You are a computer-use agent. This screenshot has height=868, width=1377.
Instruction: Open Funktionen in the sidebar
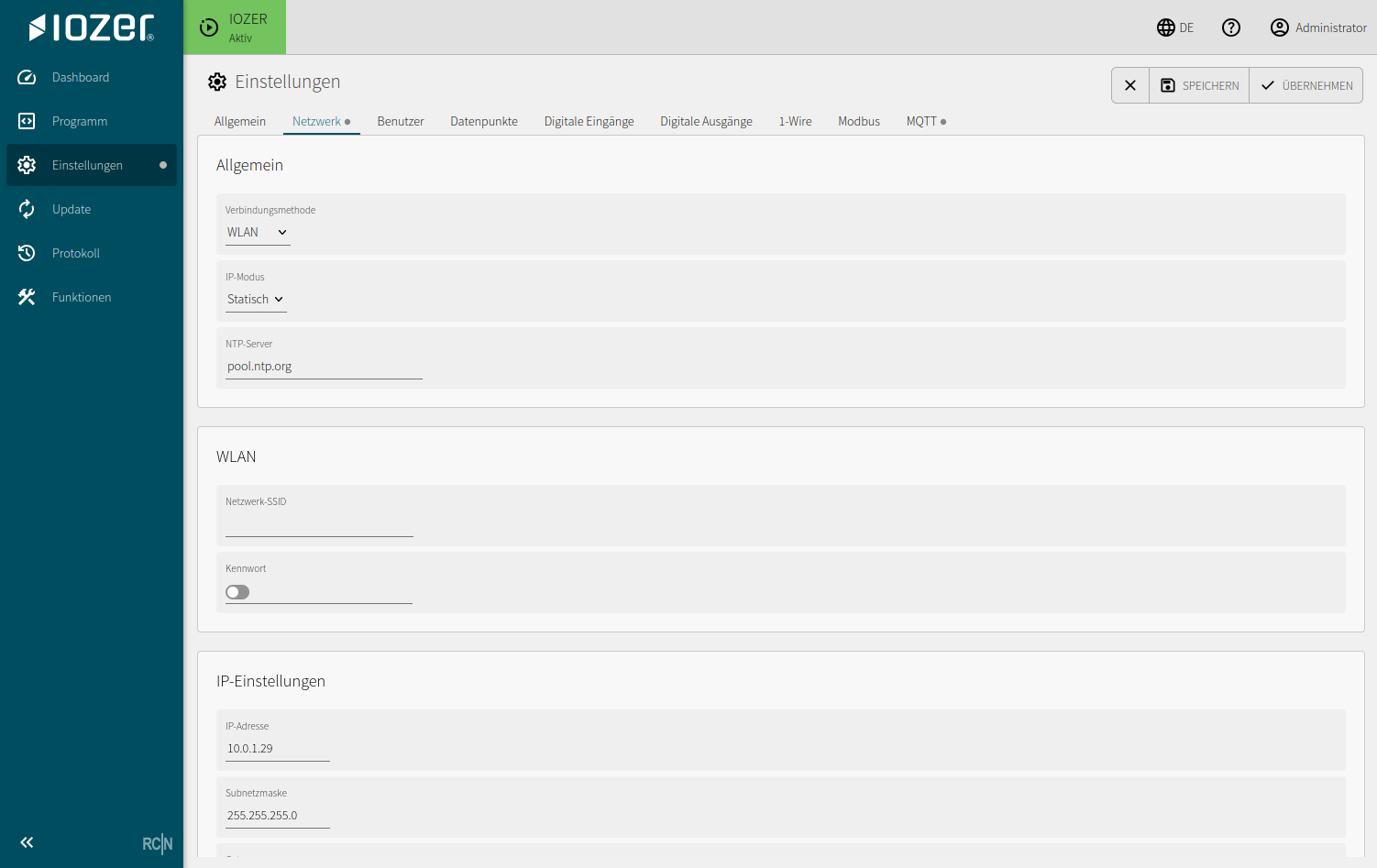pos(92,297)
